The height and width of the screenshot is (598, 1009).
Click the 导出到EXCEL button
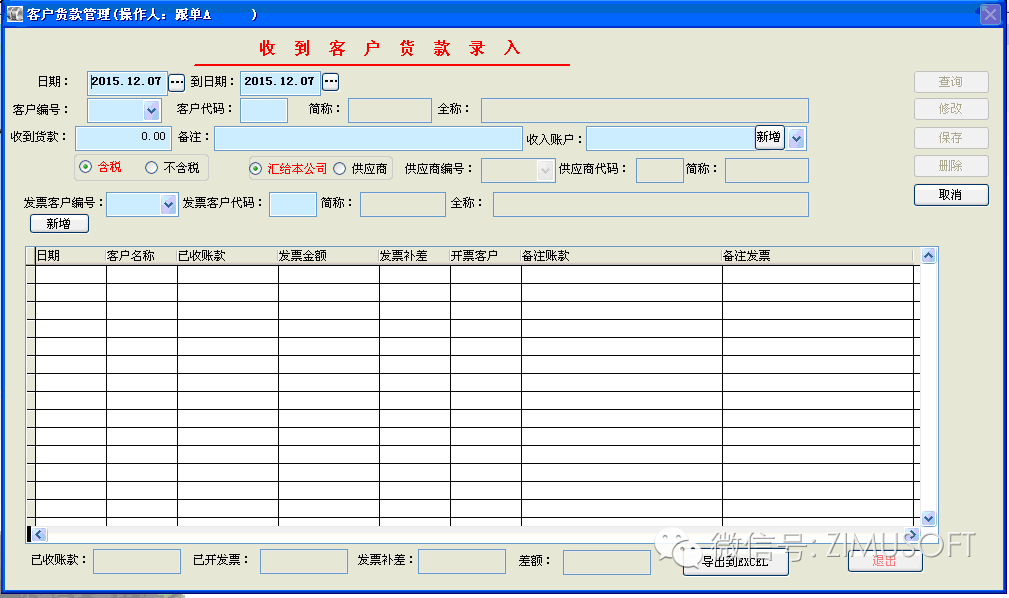pyautogui.click(x=735, y=562)
